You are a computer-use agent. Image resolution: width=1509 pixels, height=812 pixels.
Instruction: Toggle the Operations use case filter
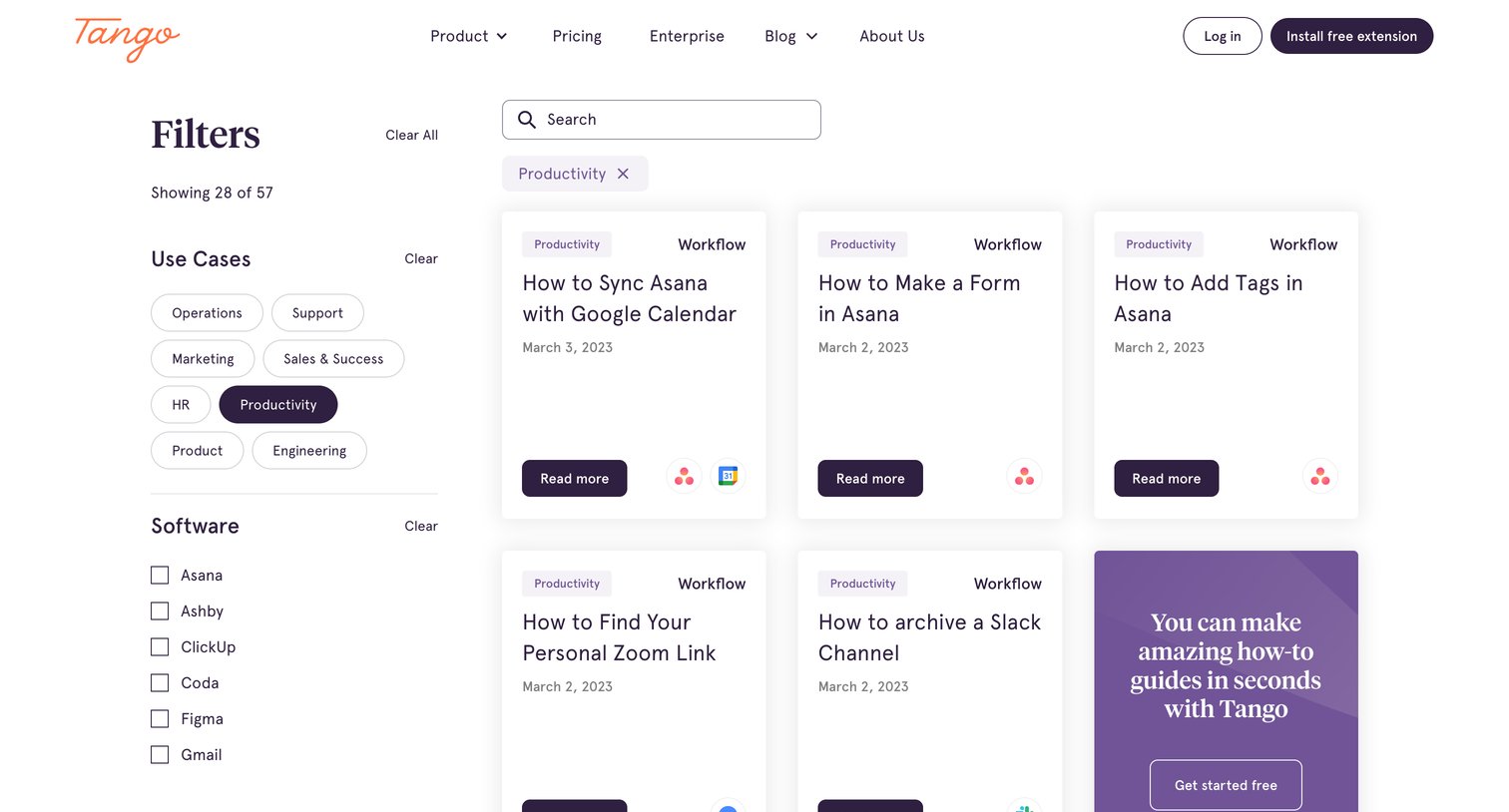point(207,313)
